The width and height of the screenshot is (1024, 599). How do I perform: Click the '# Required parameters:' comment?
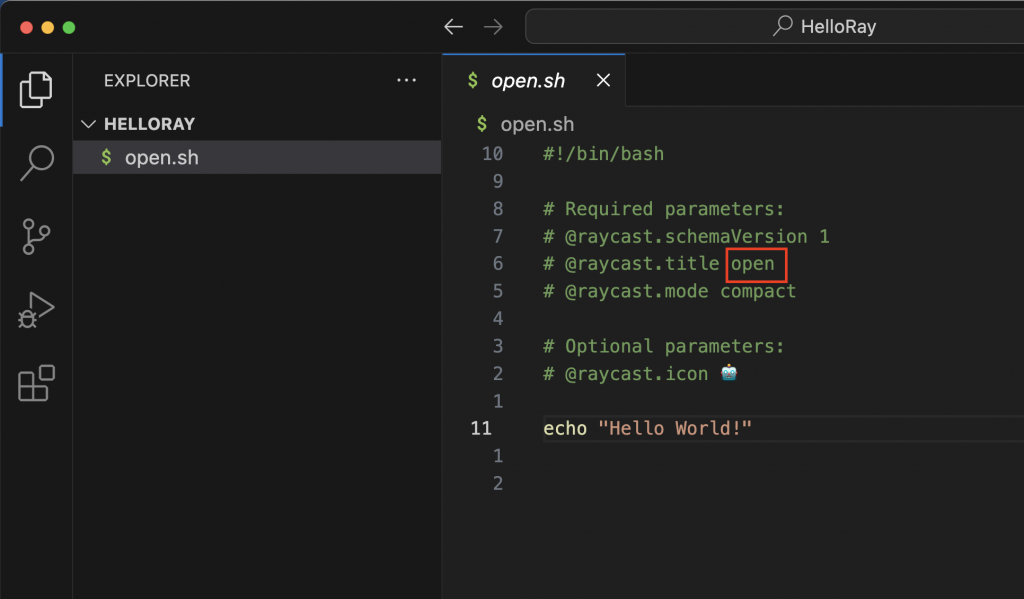pos(664,209)
